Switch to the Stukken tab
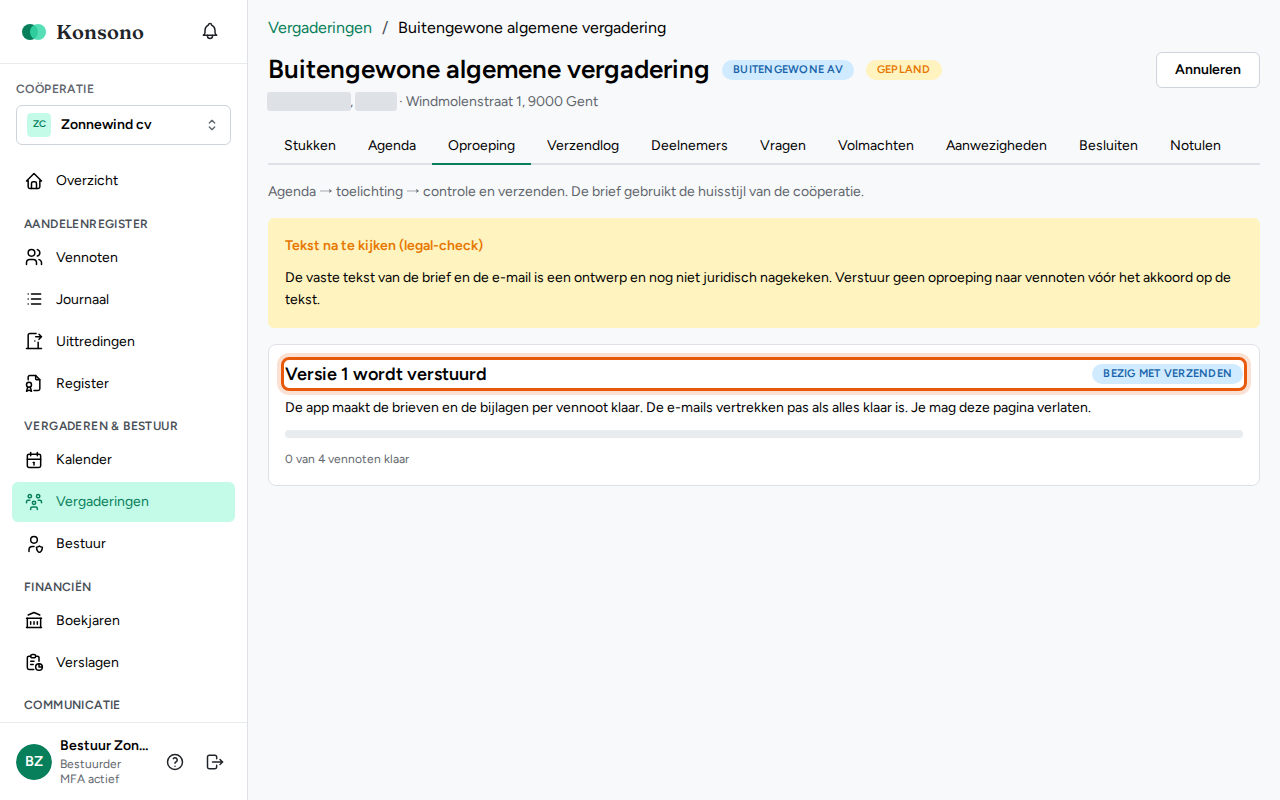 [x=310, y=145]
